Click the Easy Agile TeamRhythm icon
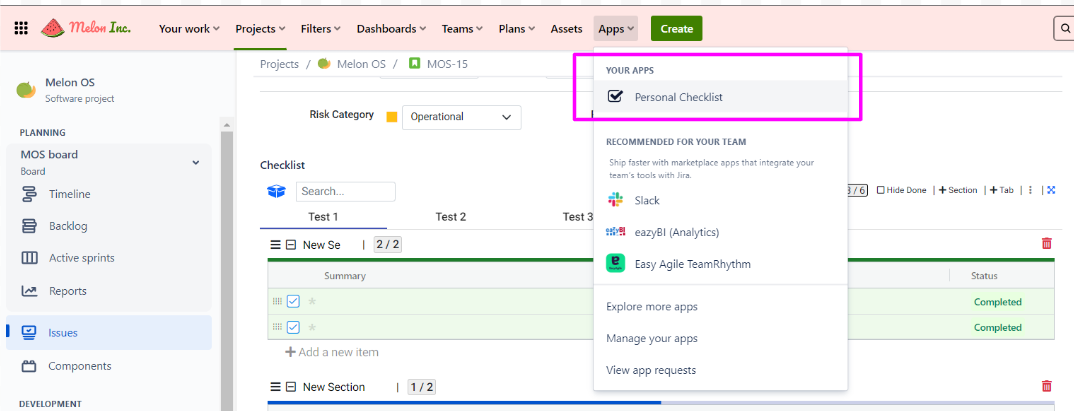 click(x=615, y=264)
